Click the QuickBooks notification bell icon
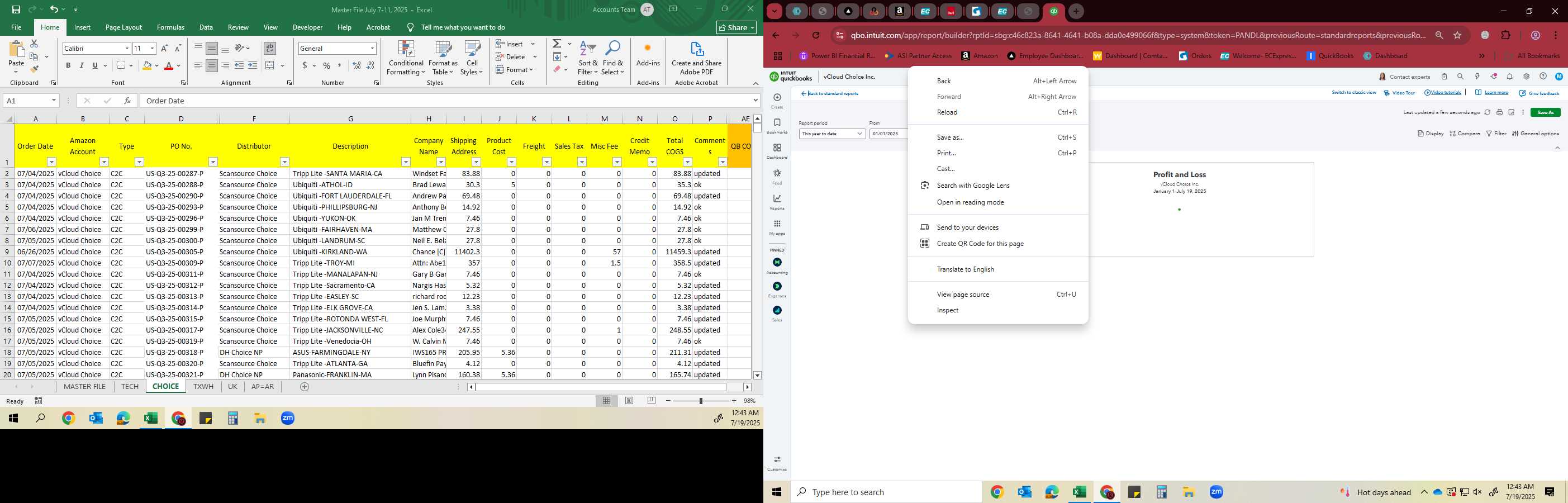This screenshot has width=1568, height=503. click(x=1509, y=77)
